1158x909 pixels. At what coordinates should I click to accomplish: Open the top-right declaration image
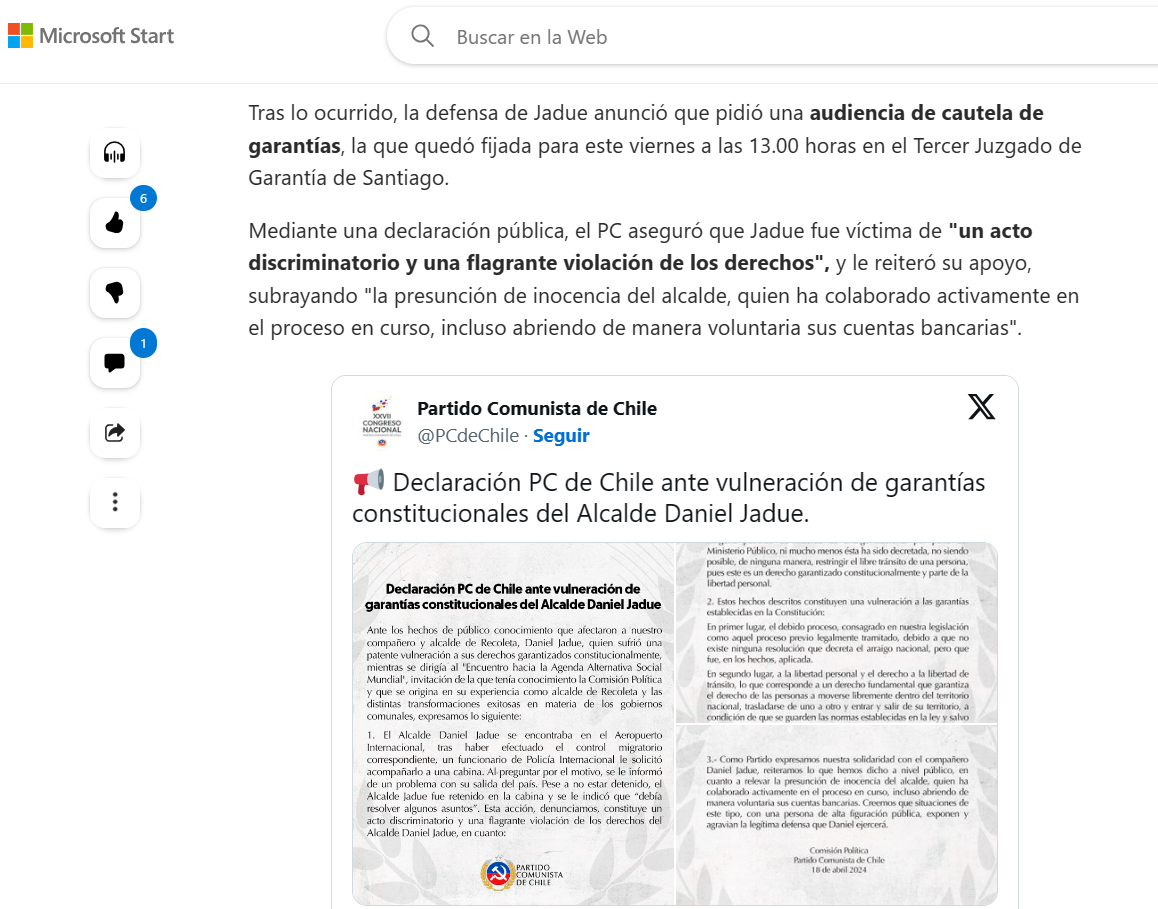pos(837,633)
